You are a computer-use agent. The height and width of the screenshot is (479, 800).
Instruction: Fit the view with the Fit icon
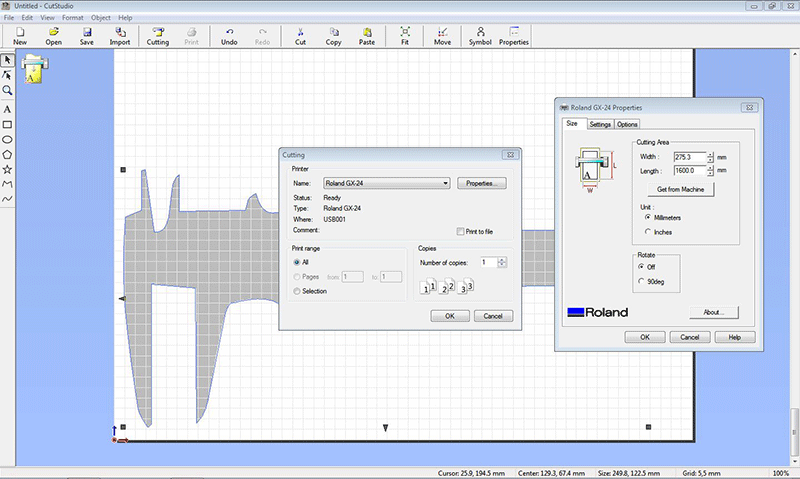405,36
